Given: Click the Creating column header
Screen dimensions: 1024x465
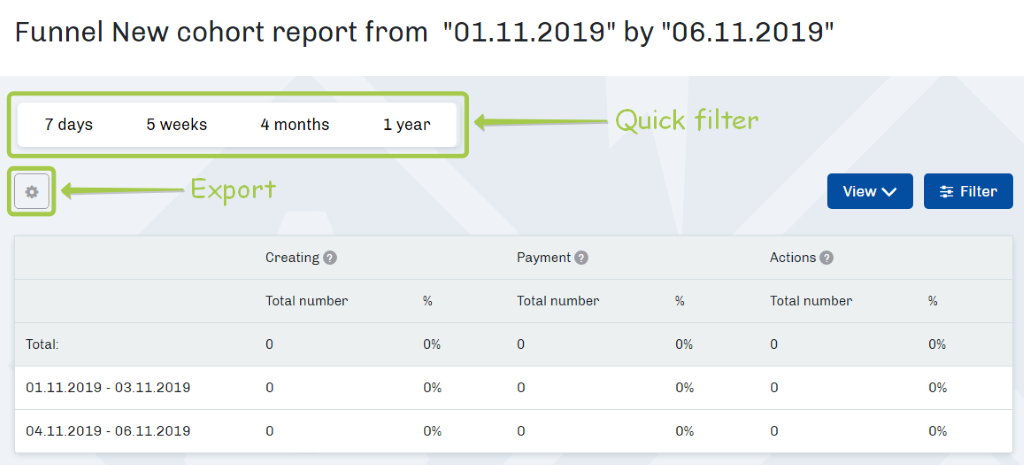Looking at the screenshot, I should [292, 257].
